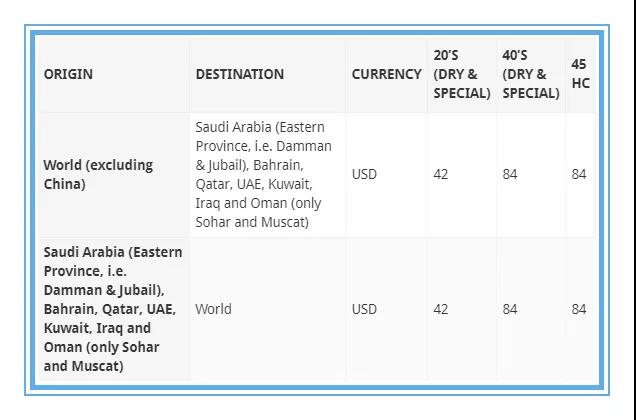This screenshot has width=636, height=420.
Task: Click the 20'S (DRY & SPECIAL) header
Action: [x=462, y=74]
